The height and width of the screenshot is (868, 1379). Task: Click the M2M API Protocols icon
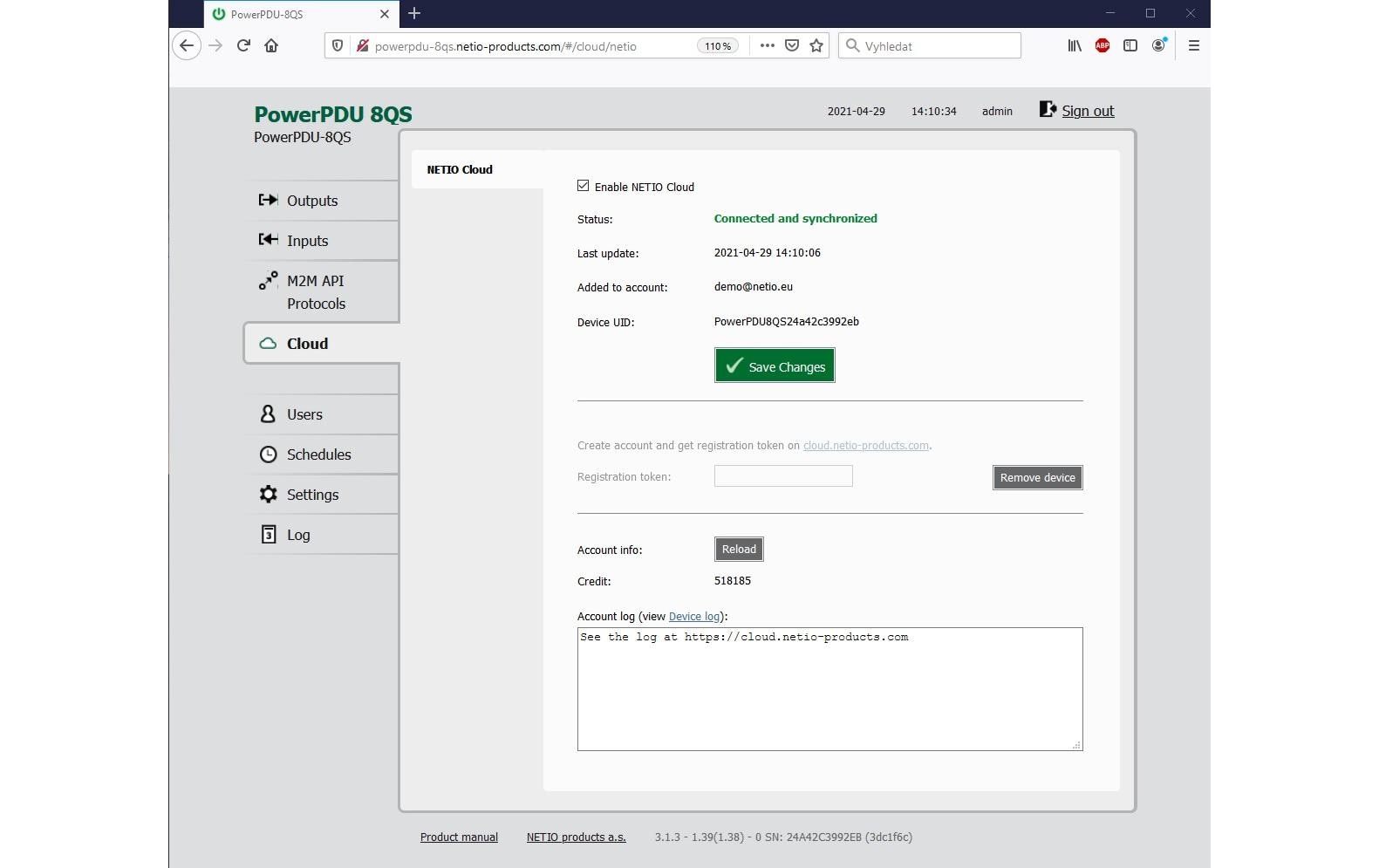pyautogui.click(x=268, y=281)
